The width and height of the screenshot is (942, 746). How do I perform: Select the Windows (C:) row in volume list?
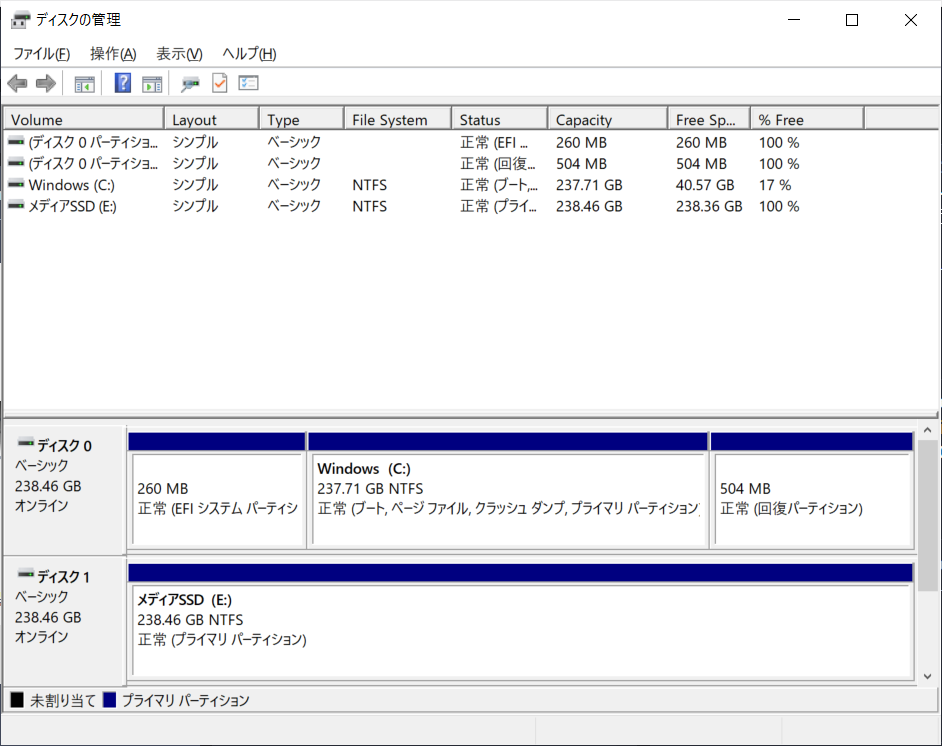click(x=72, y=185)
